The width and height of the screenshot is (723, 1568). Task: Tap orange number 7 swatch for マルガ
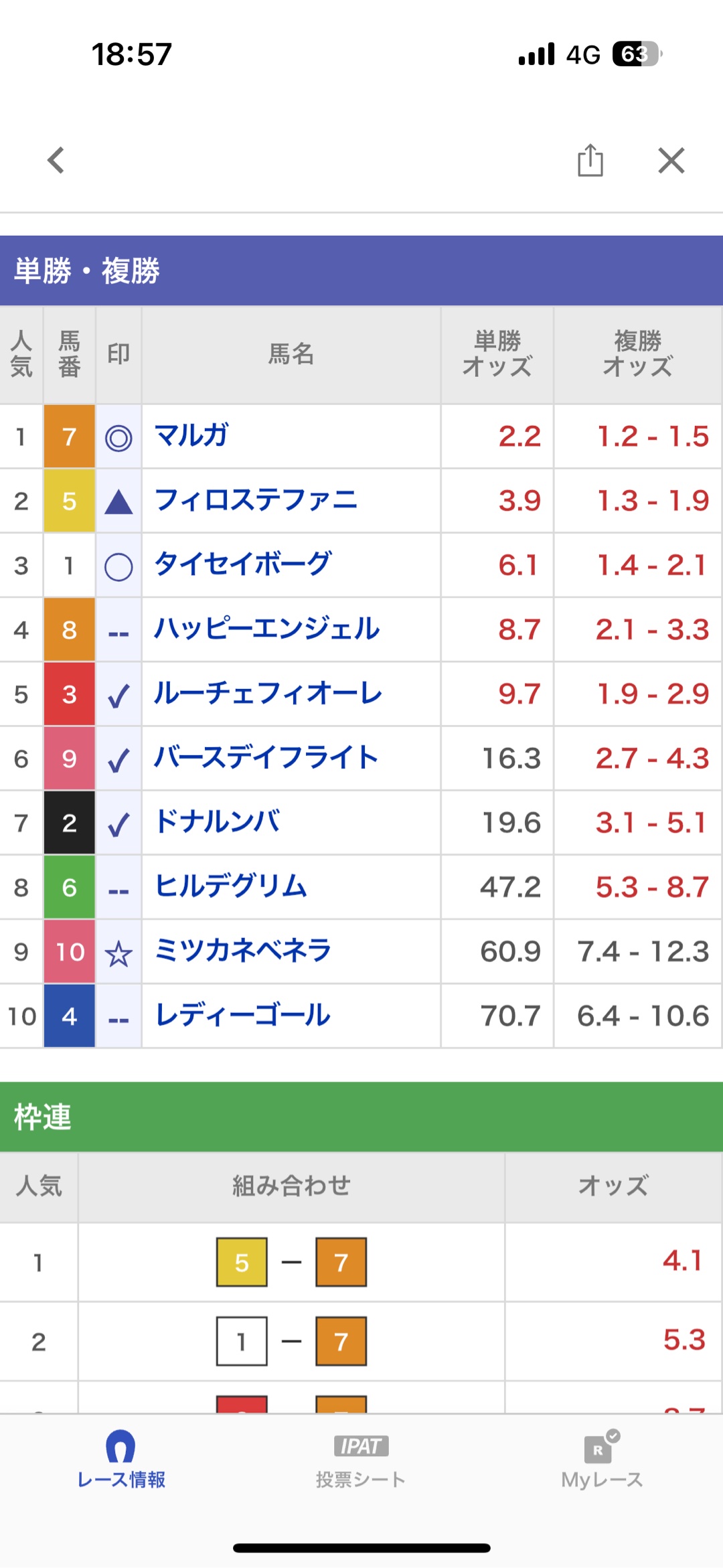tap(70, 437)
